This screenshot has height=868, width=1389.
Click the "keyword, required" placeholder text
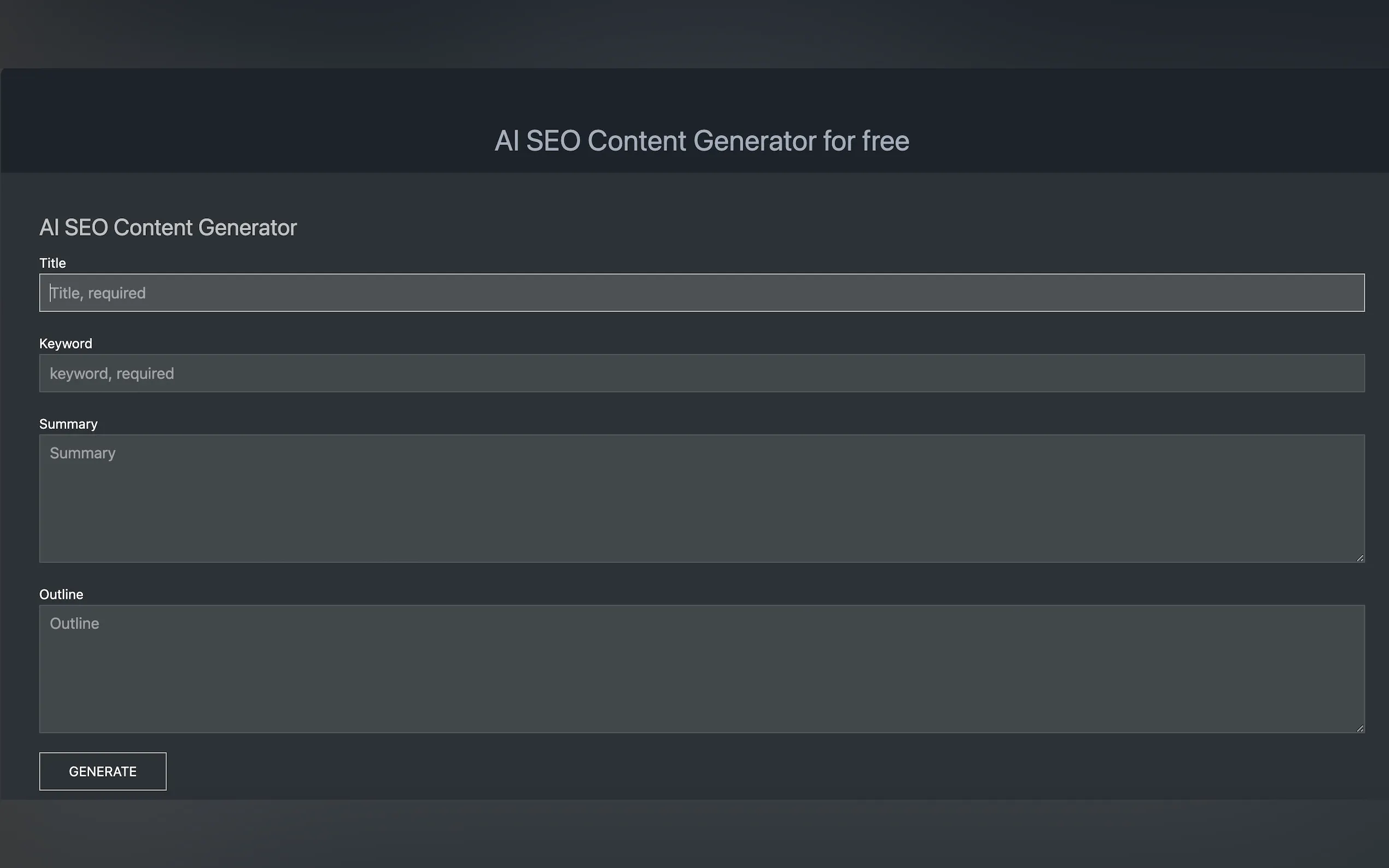tap(112, 373)
